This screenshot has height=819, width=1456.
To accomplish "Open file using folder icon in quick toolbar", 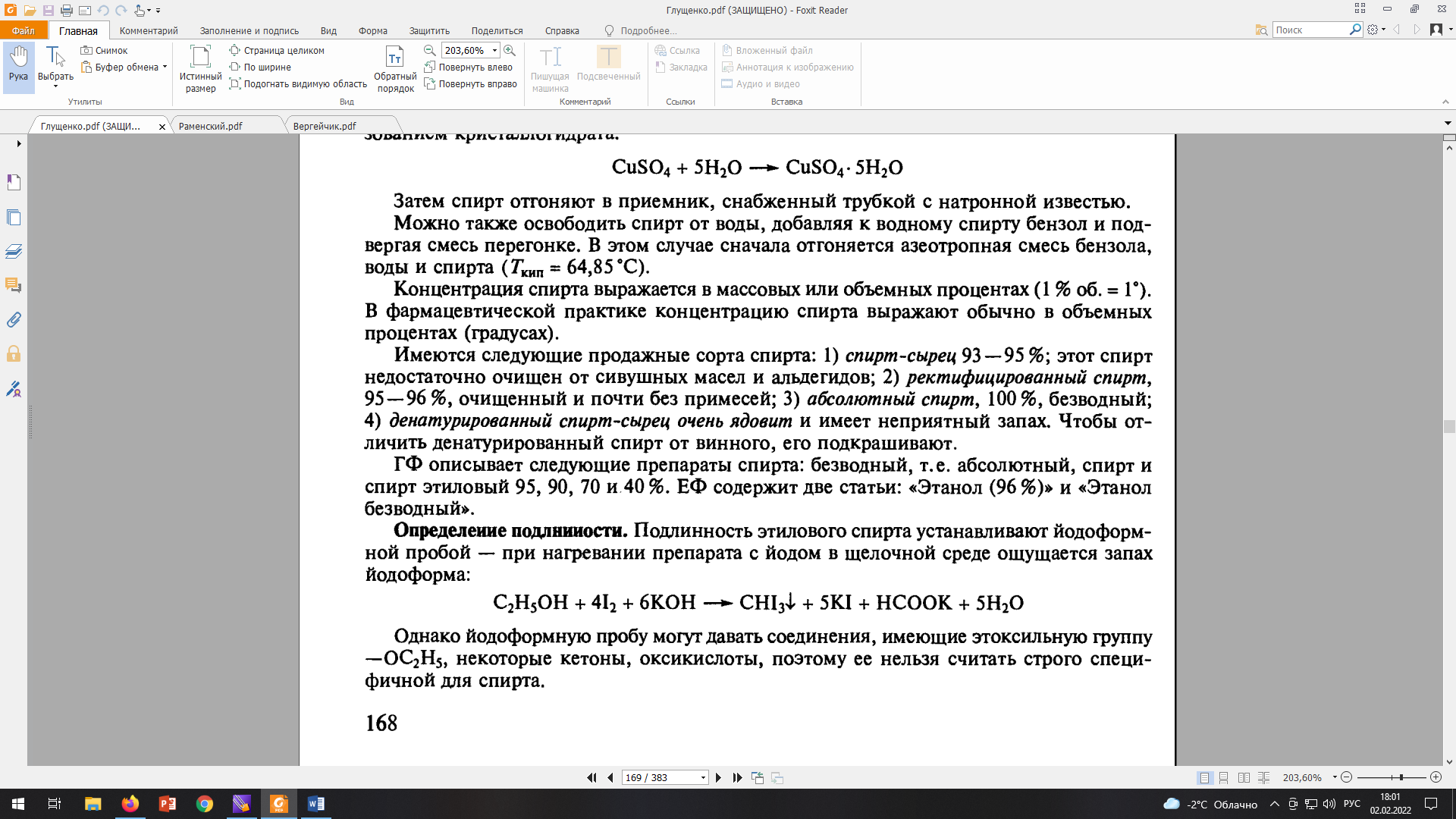I will [x=30, y=10].
